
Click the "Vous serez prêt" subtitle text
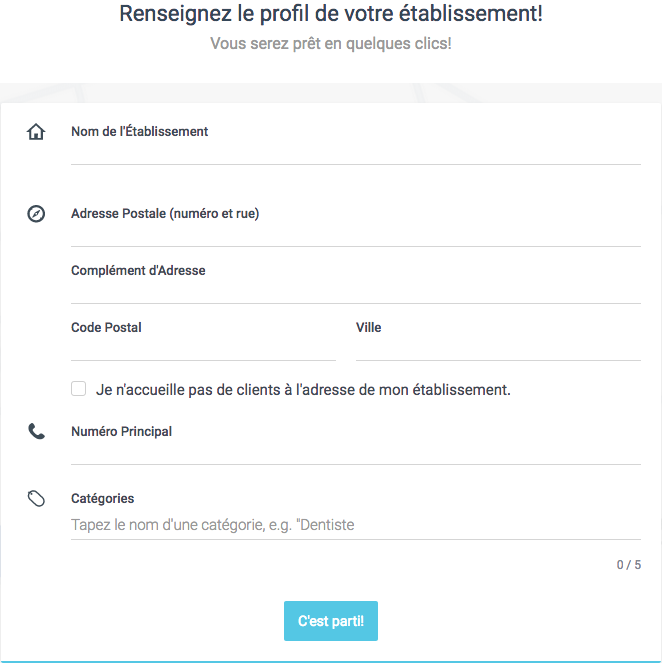tap(331, 45)
